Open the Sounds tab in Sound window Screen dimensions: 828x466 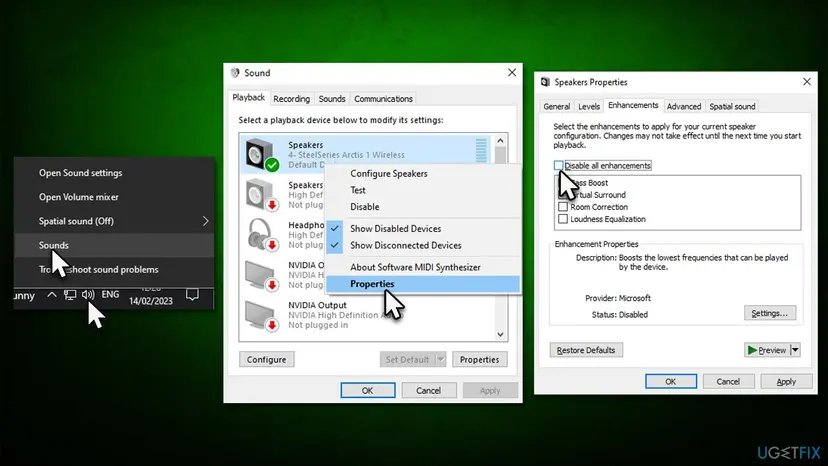332,99
